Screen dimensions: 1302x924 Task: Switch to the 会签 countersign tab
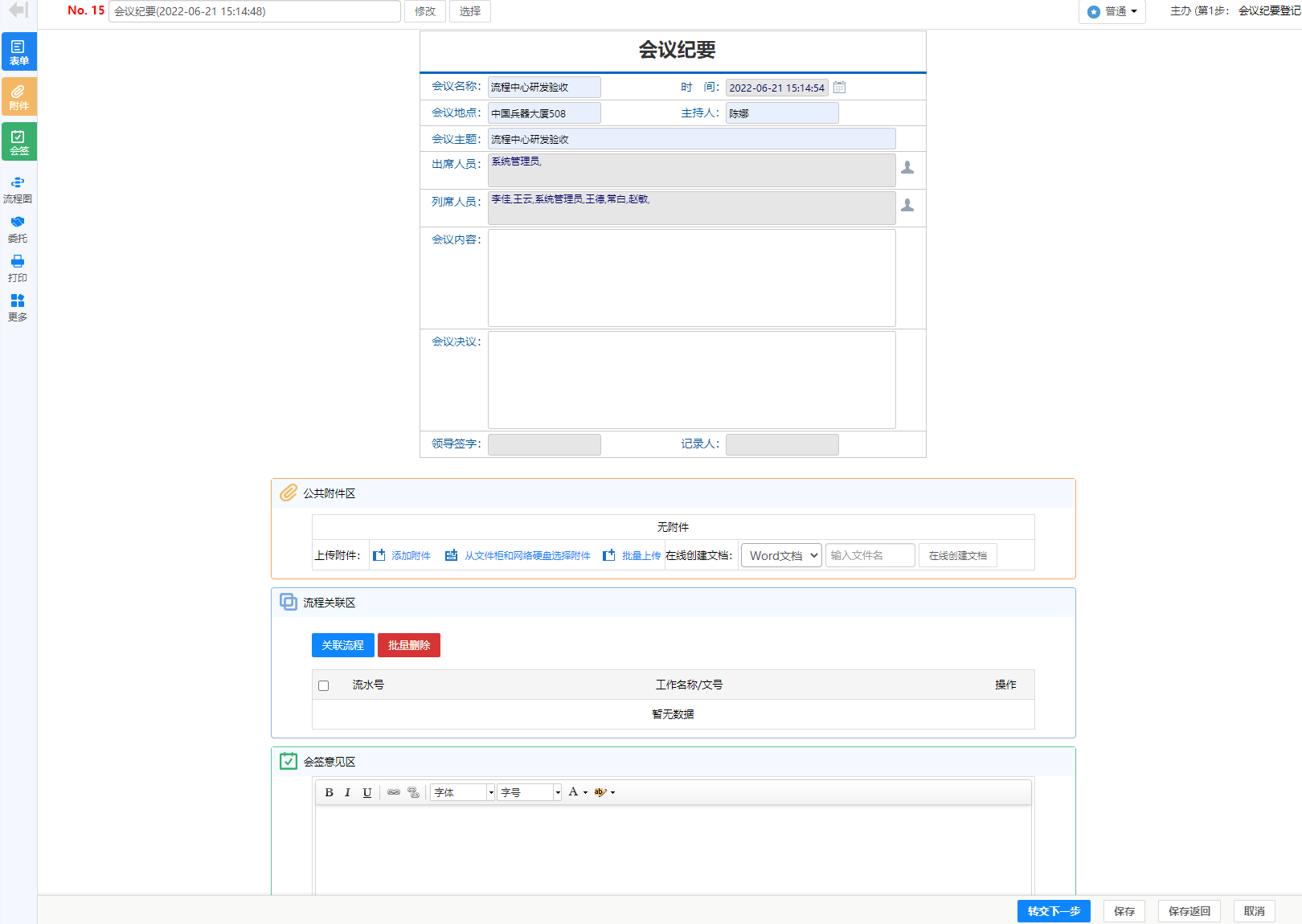(x=18, y=141)
